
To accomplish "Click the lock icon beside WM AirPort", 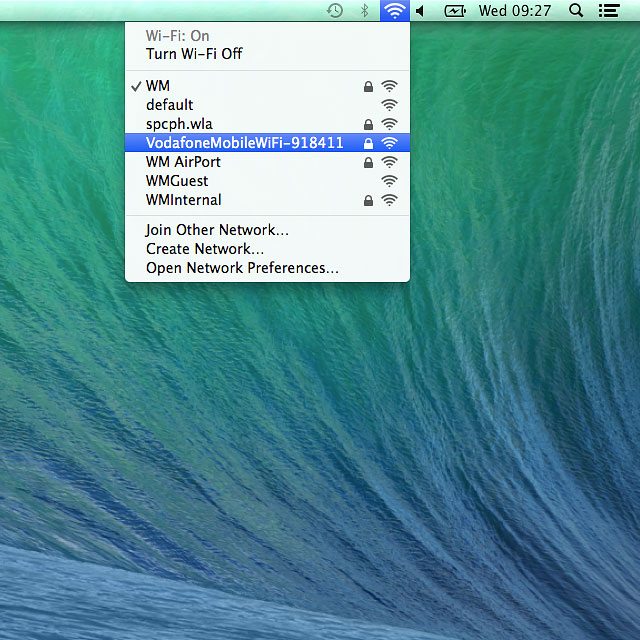I will [368, 162].
